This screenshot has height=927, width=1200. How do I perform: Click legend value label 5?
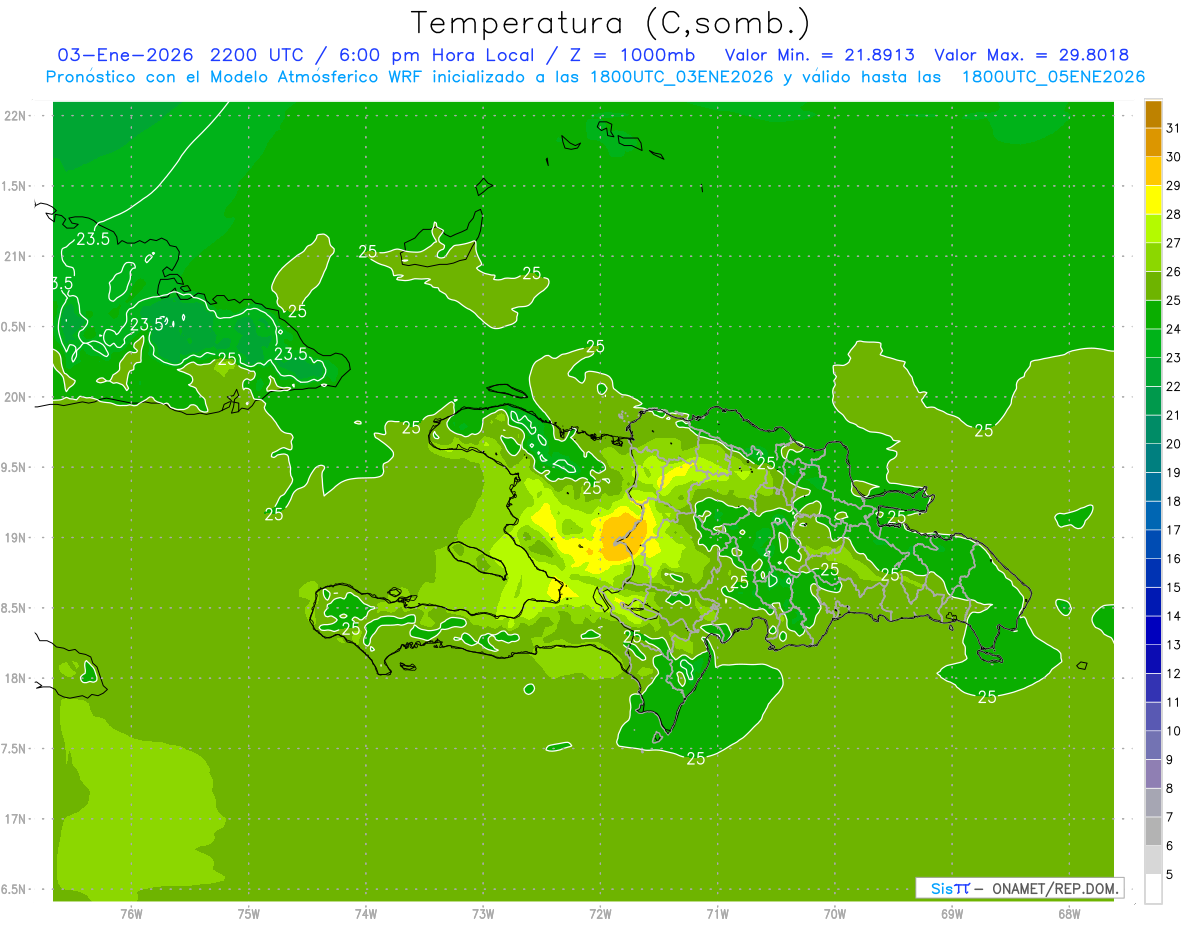point(1171,874)
